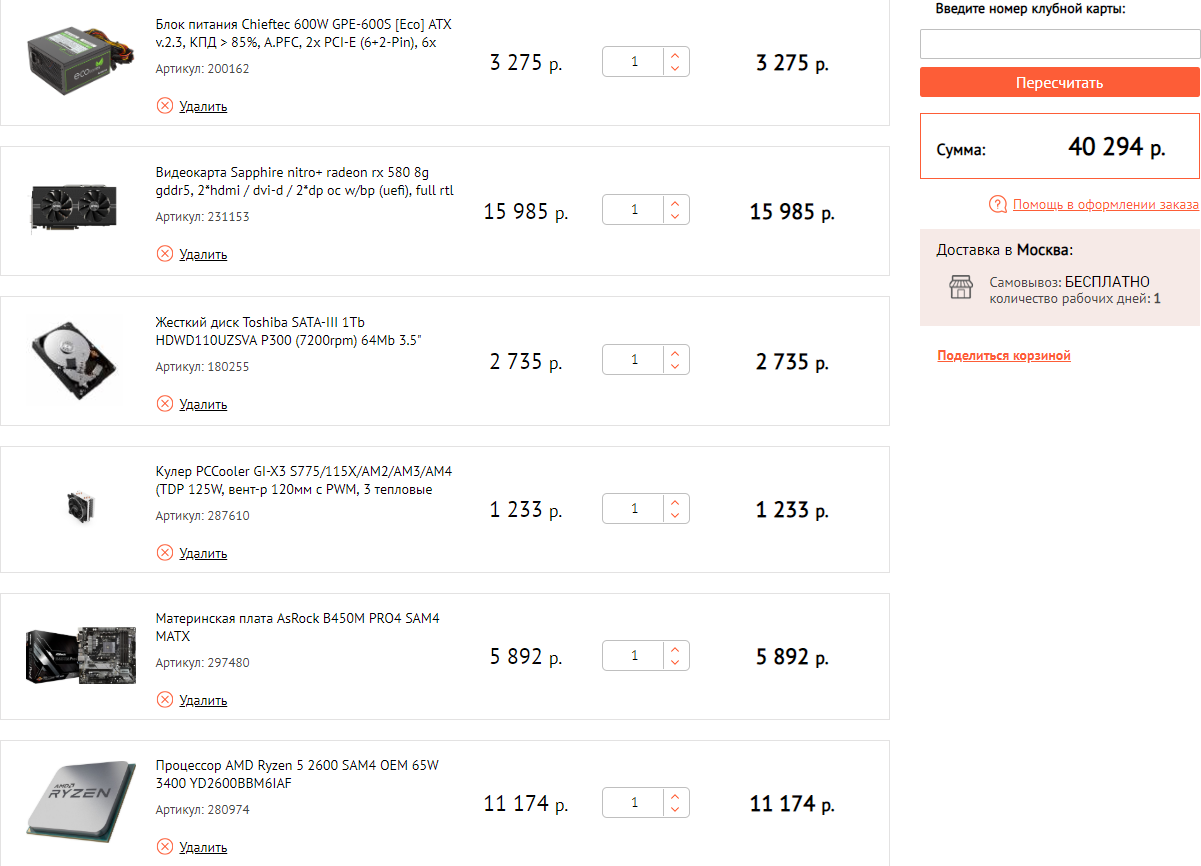
Task: Open the Sapphire video card thumbnail
Action: click(73, 207)
